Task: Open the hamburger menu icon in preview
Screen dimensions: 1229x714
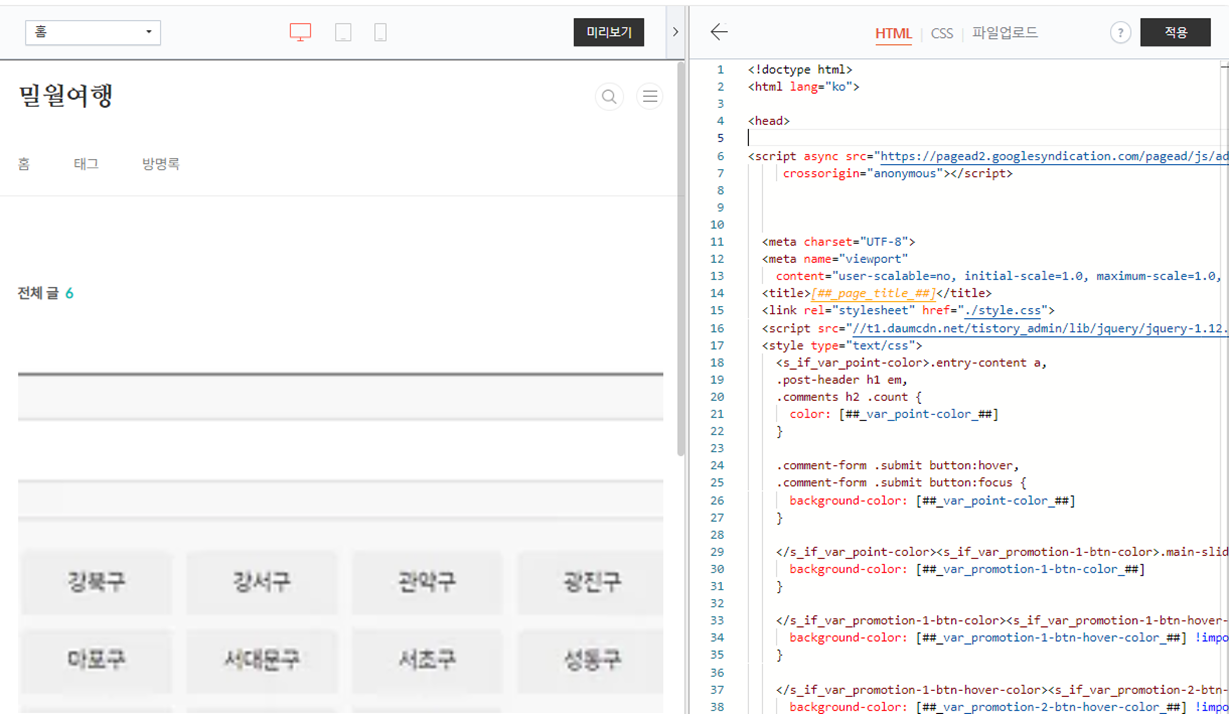Action: 650,97
